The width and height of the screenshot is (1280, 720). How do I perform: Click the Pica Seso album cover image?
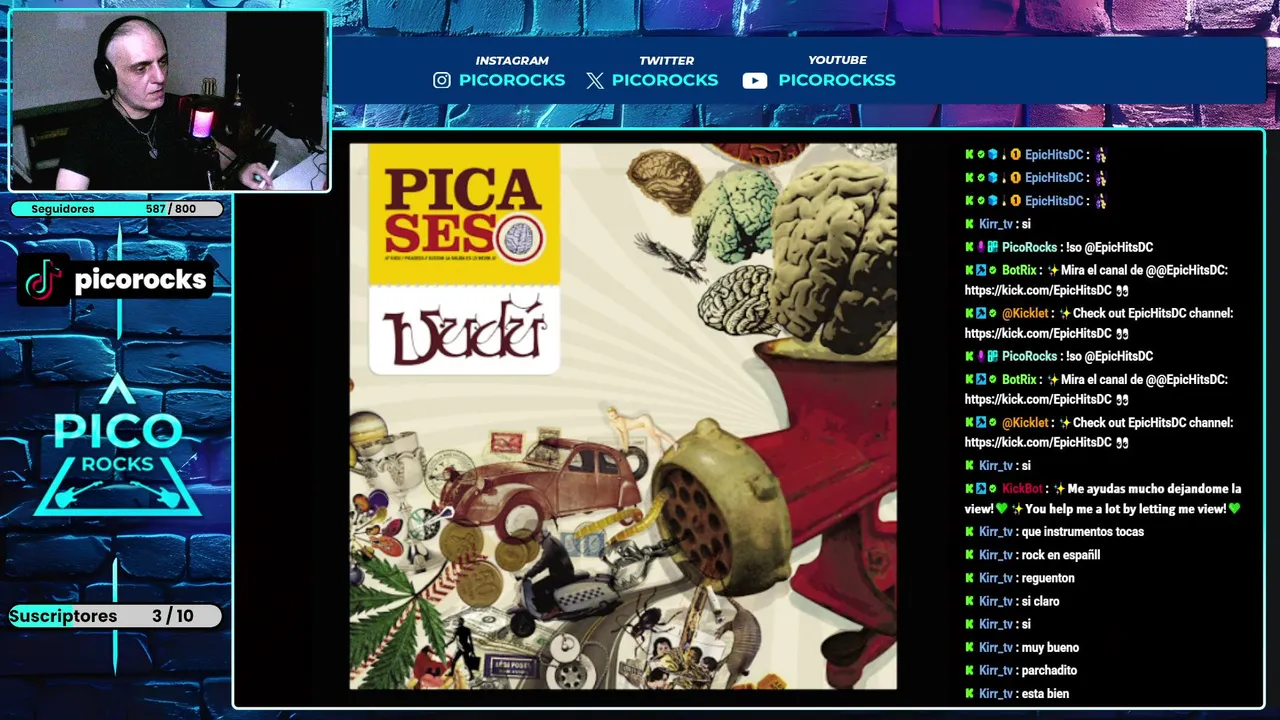coord(623,416)
